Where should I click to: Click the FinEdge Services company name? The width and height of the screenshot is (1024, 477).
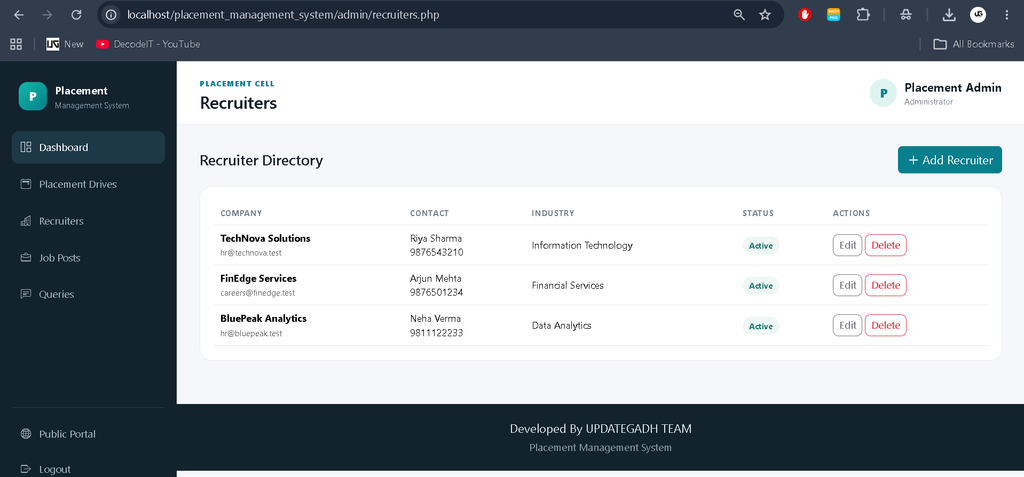pyautogui.click(x=258, y=278)
